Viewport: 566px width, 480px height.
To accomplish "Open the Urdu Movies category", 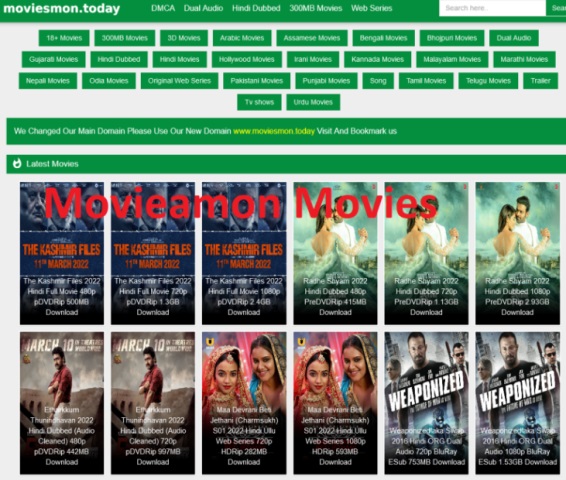I will tap(313, 102).
